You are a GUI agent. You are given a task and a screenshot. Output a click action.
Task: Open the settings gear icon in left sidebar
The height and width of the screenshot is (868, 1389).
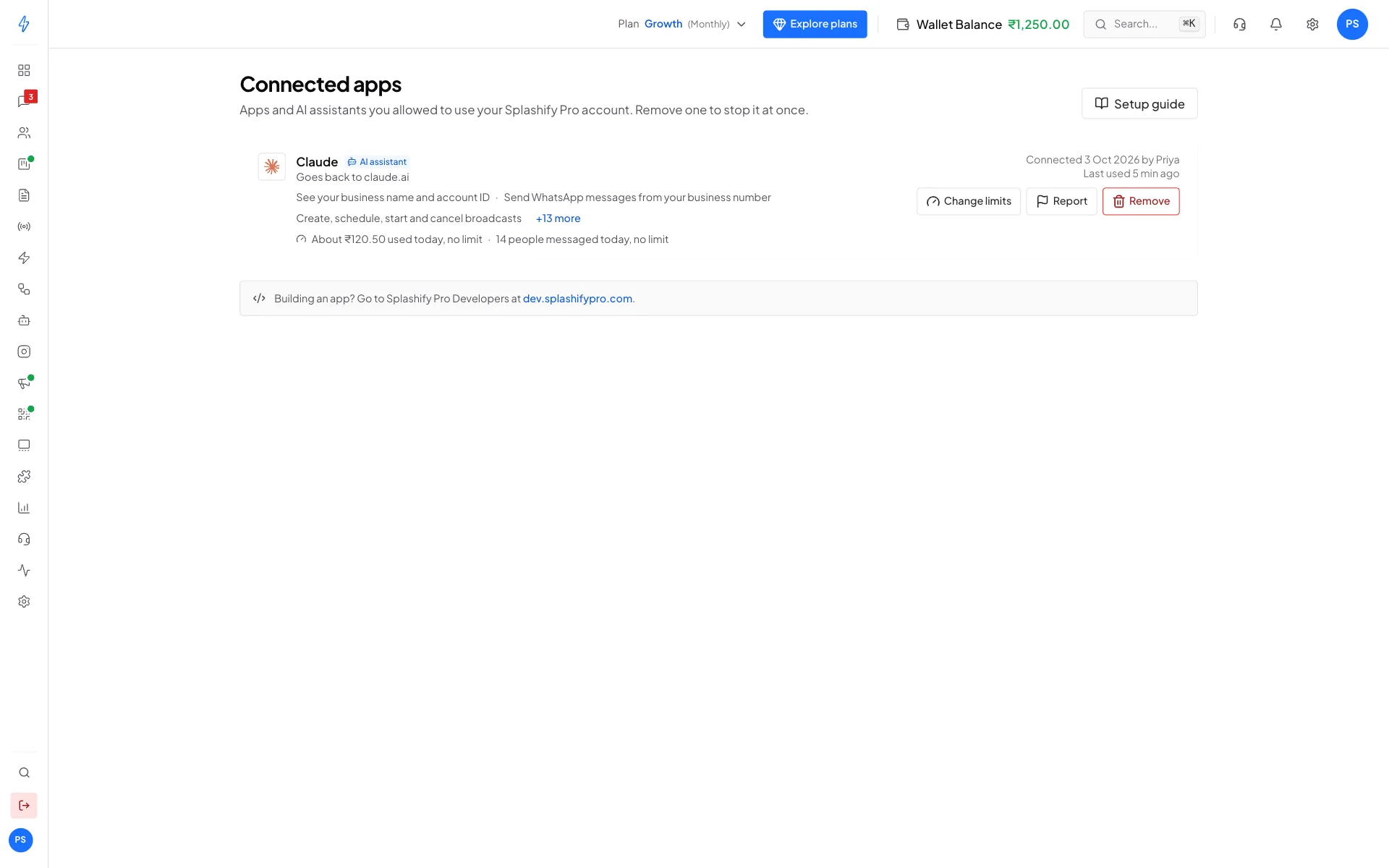(x=24, y=602)
